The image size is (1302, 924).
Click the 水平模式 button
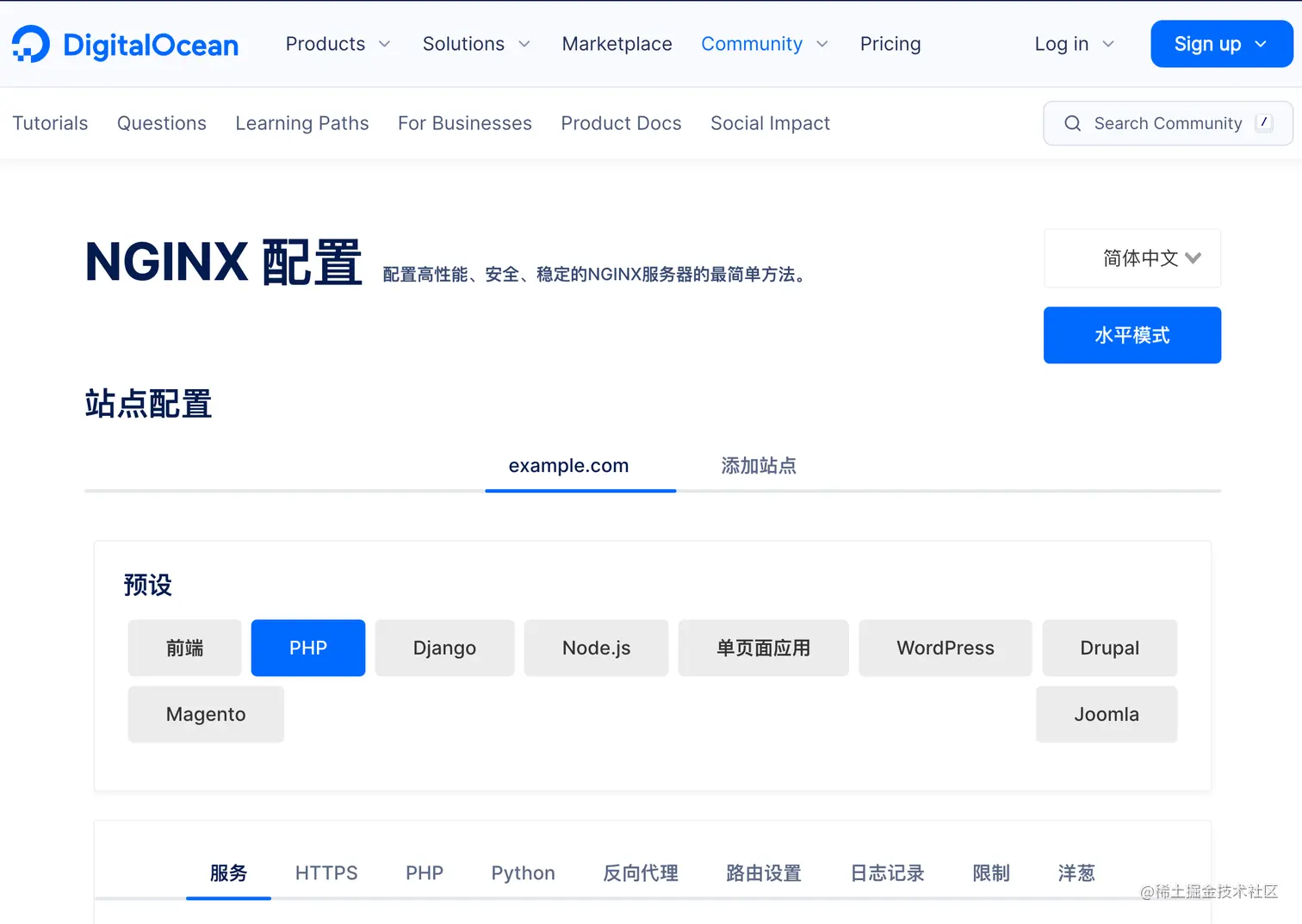click(1132, 335)
